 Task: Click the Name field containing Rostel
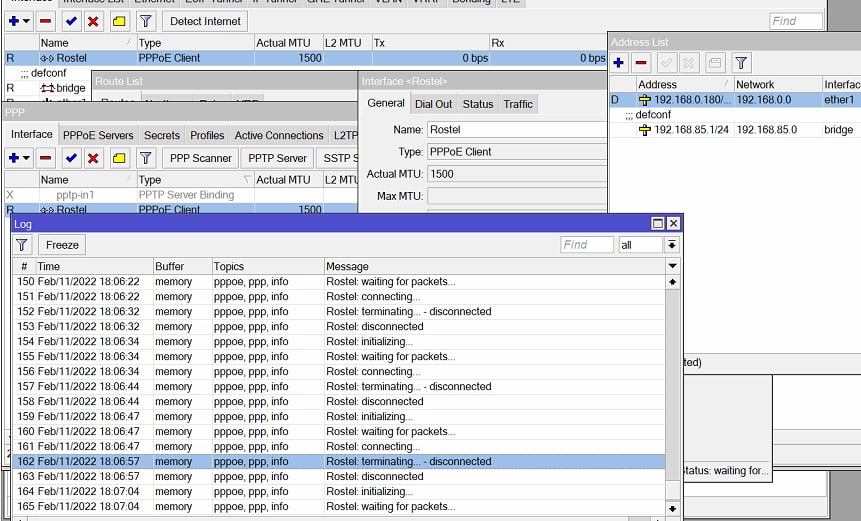pos(517,130)
